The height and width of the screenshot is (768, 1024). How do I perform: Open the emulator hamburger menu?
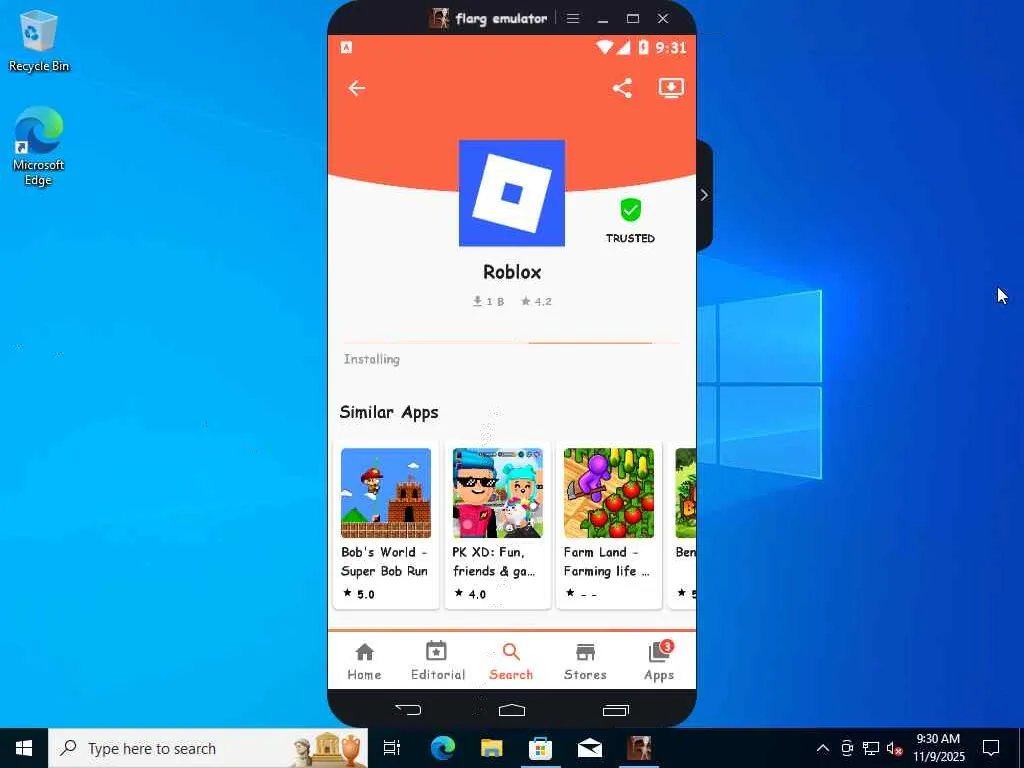[x=573, y=18]
